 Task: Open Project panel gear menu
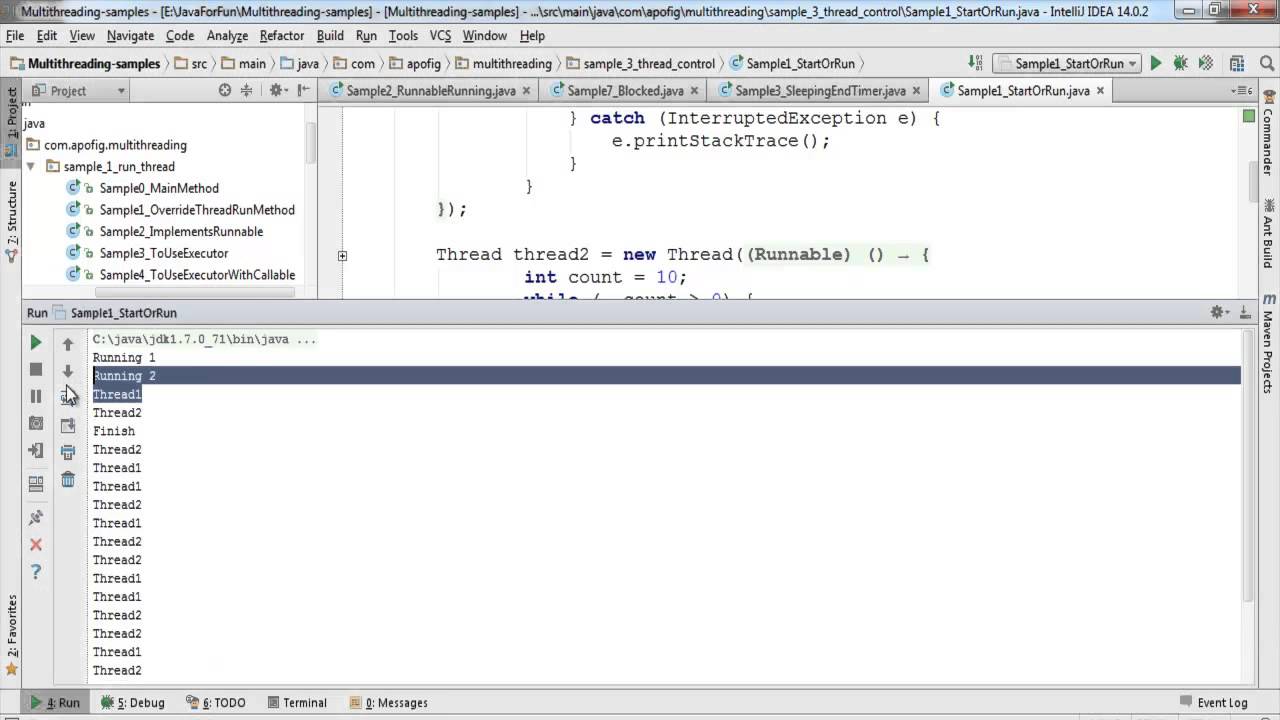(x=277, y=90)
